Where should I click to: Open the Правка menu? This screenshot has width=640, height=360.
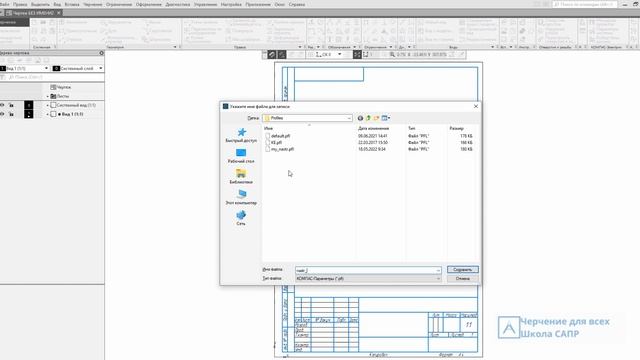20,4
